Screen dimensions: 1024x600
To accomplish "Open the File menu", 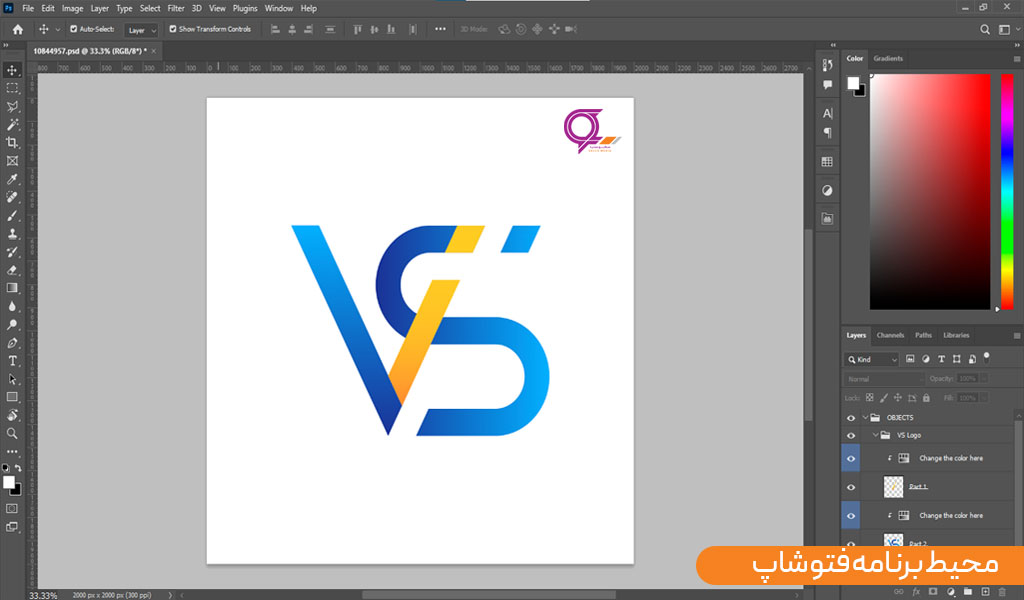I will [27, 8].
